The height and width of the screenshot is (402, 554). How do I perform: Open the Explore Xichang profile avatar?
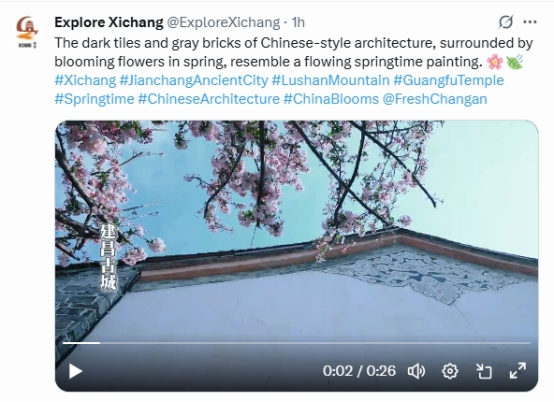click(x=27, y=32)
